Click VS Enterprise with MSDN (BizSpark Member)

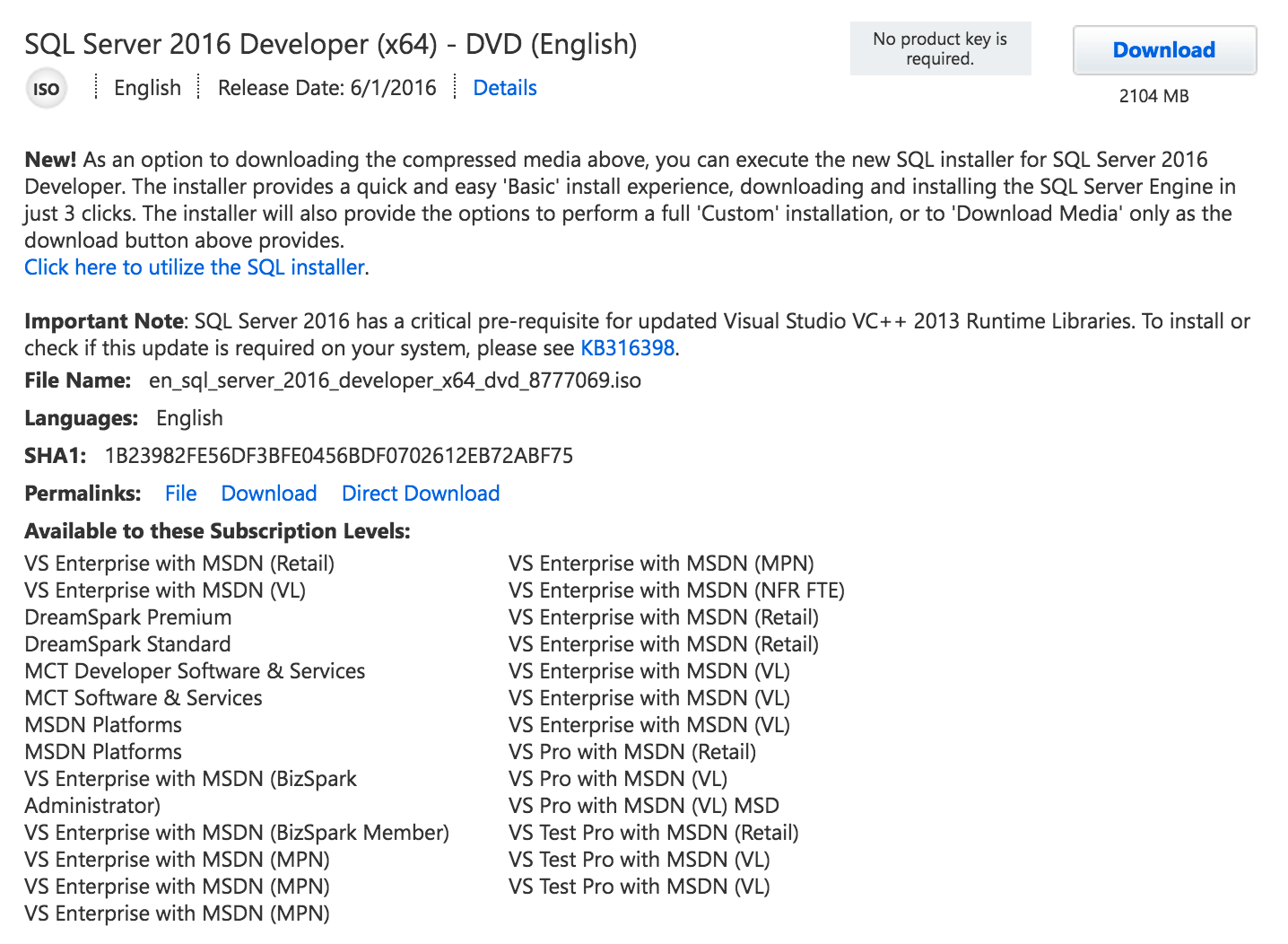[x=237, y=833]
